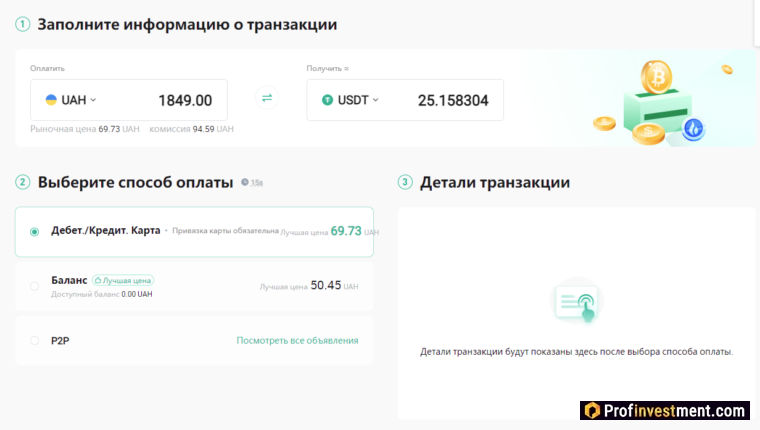Screen dimensions: 760x430
Task: Click the 25.158304 receive amount field
Action: click(453, 100)
